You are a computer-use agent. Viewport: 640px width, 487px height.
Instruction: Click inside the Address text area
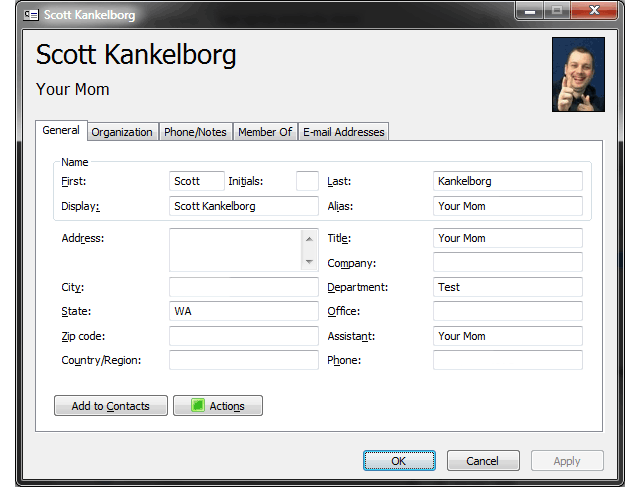click(x=235, y=250)
